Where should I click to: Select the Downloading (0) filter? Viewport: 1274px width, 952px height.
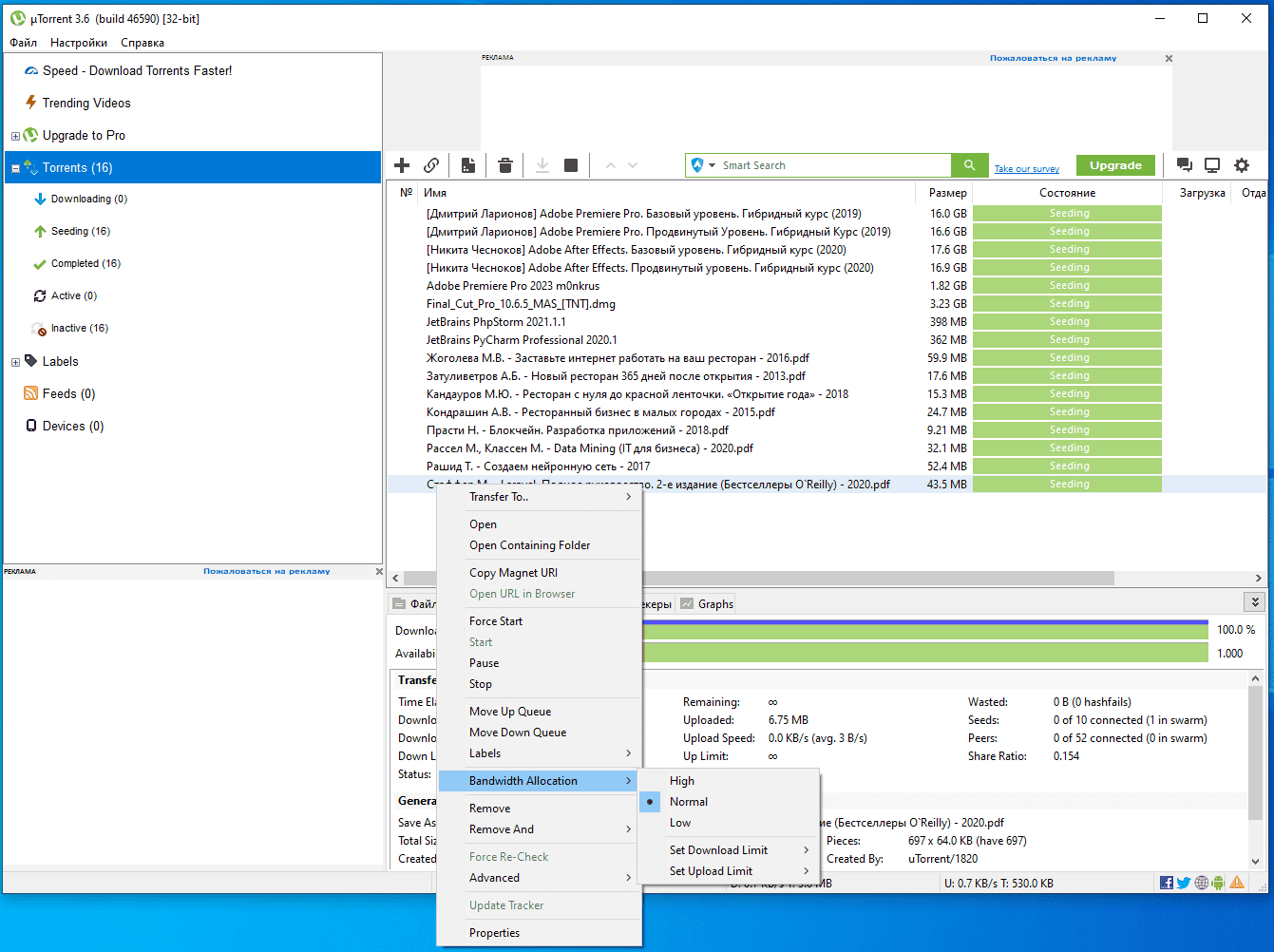click(x=89, y=199)
